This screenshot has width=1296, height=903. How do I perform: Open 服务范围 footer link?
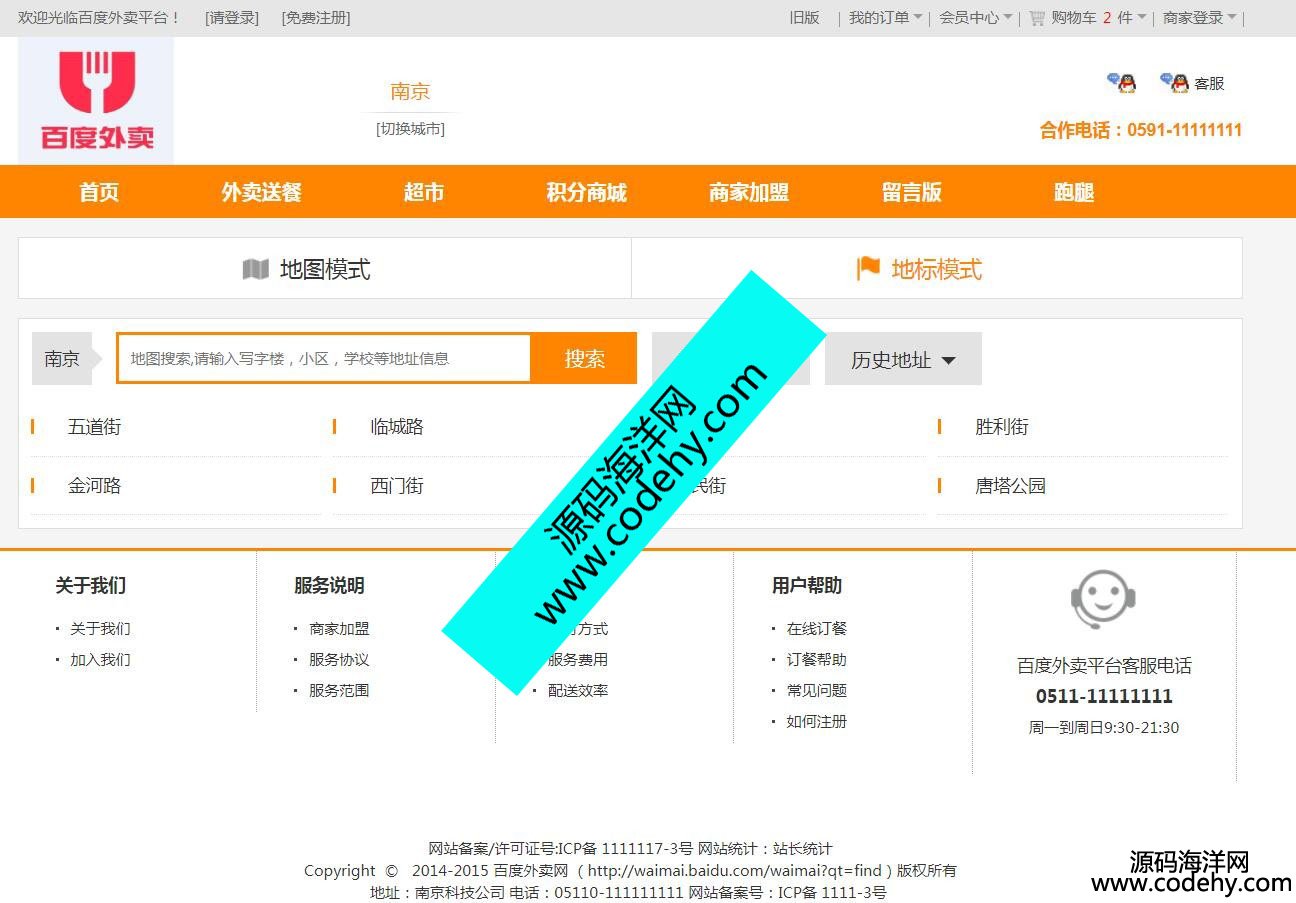point(339,691)
